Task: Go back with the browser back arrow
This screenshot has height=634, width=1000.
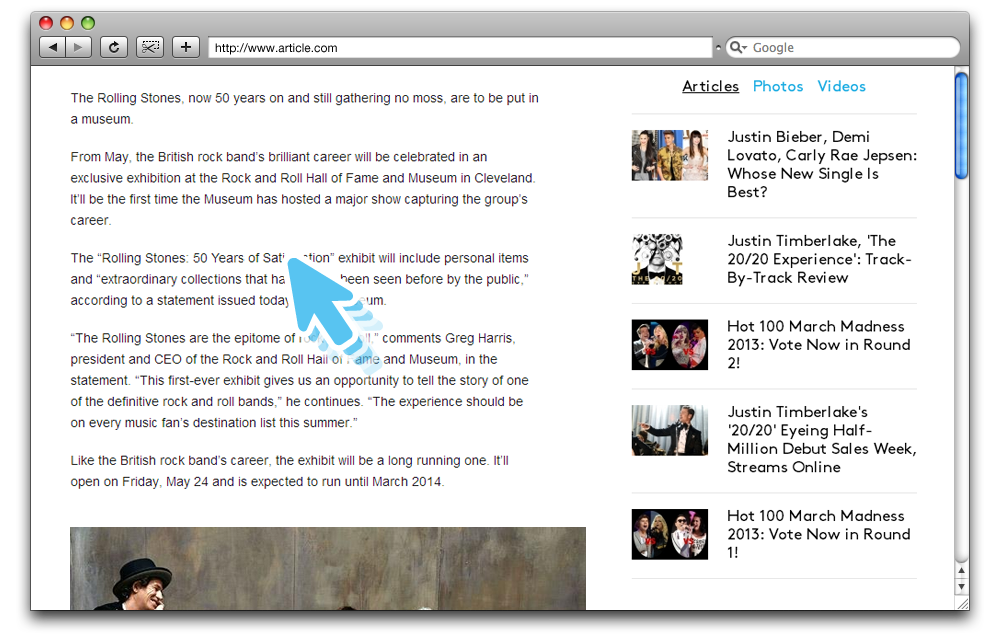Action: tap(52, 47)
